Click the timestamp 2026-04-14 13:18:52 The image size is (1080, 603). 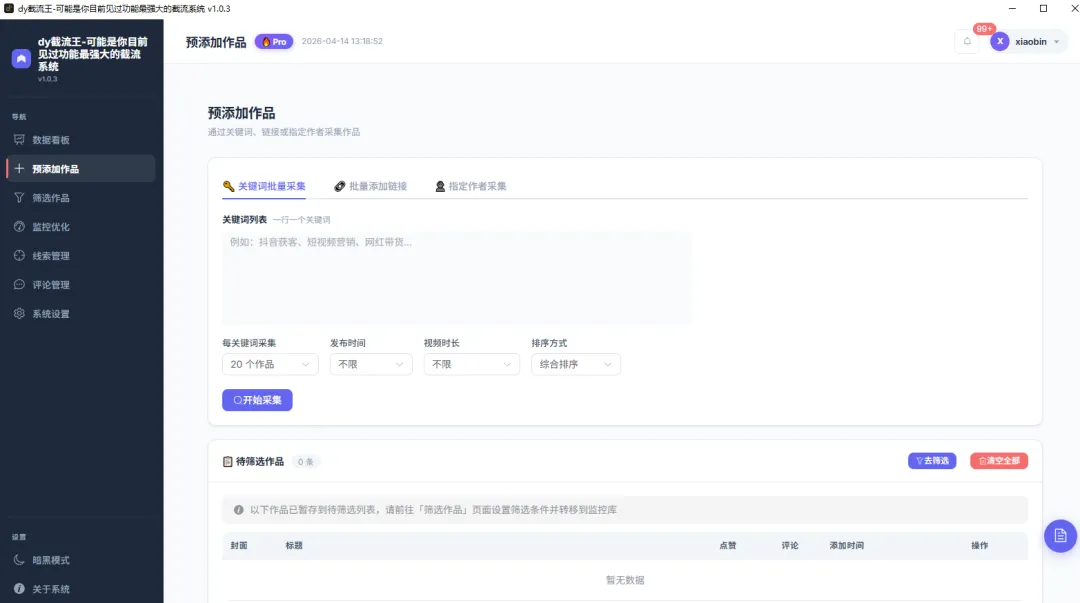point(342,41)
